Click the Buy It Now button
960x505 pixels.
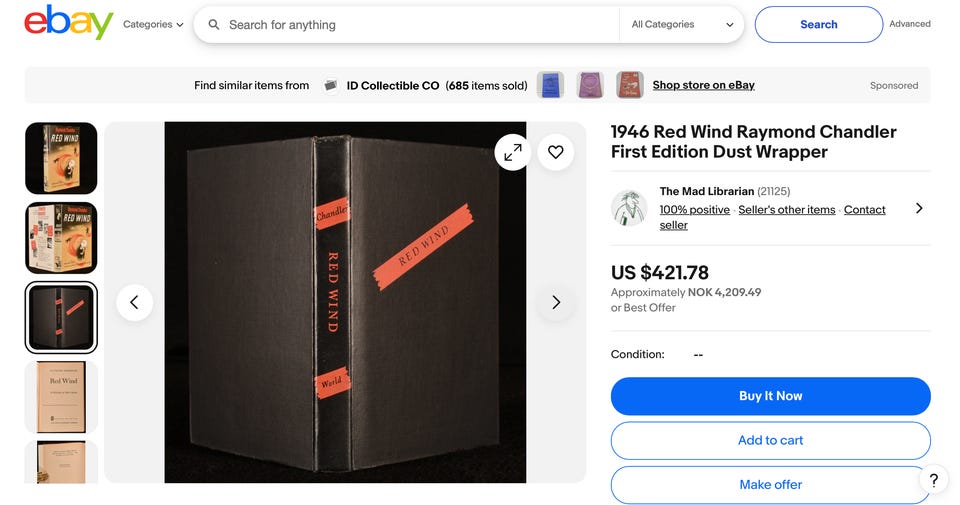[x=770, y=396]
